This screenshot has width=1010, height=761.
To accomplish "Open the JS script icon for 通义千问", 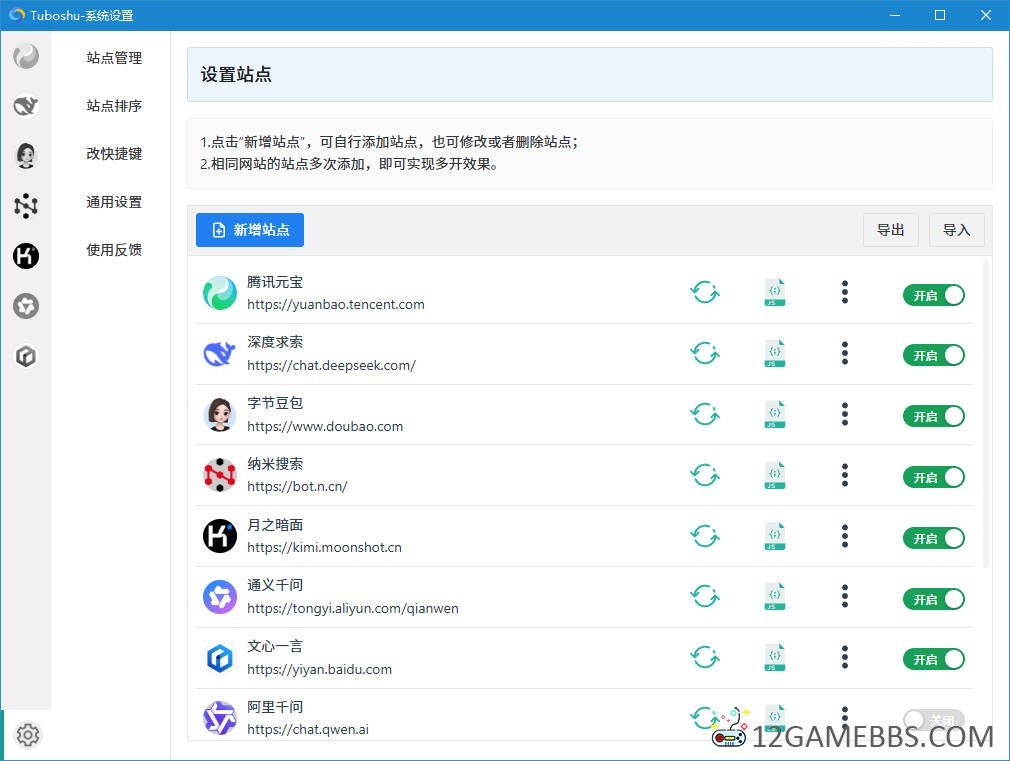I will point(774,597).
